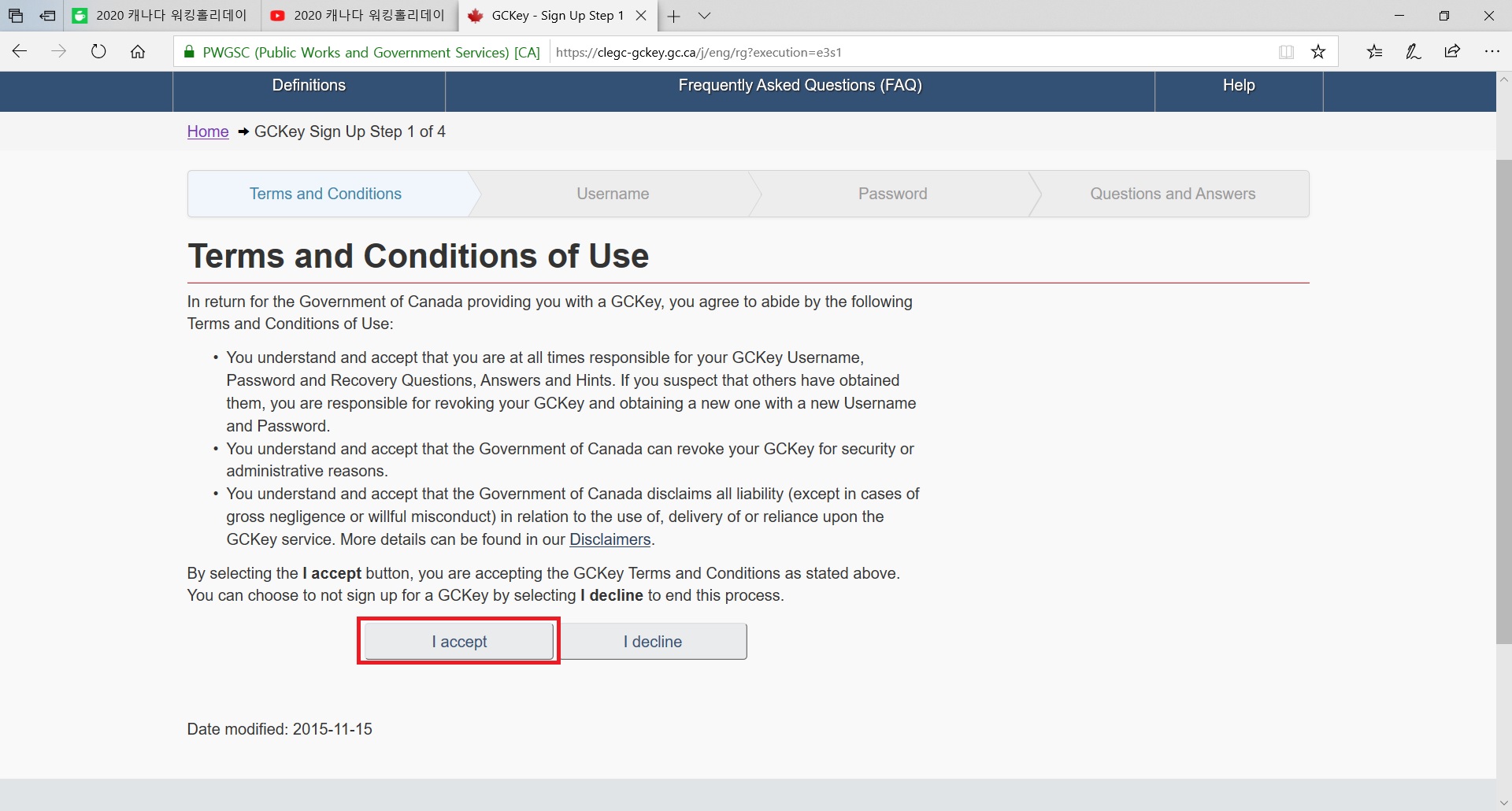Click the scrollbar up arrow
The width and height of the screenshot is (1512, 811).
[1504, 79]
